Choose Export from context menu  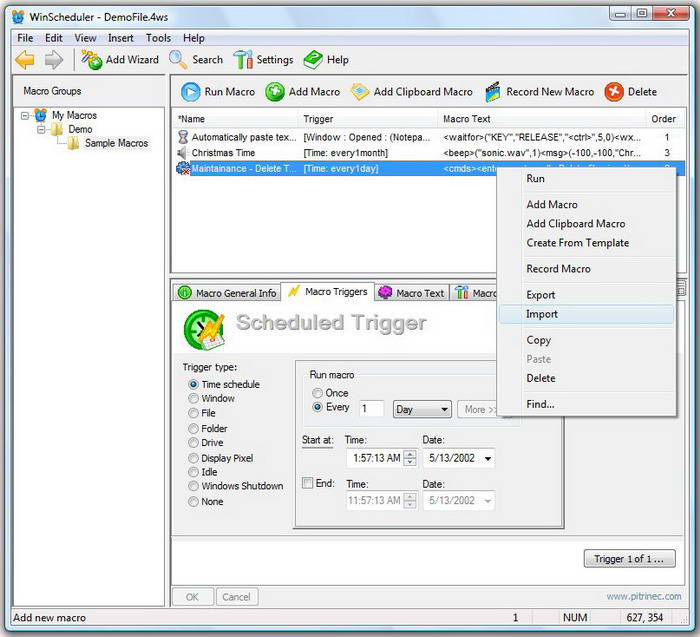click(586, 295)
